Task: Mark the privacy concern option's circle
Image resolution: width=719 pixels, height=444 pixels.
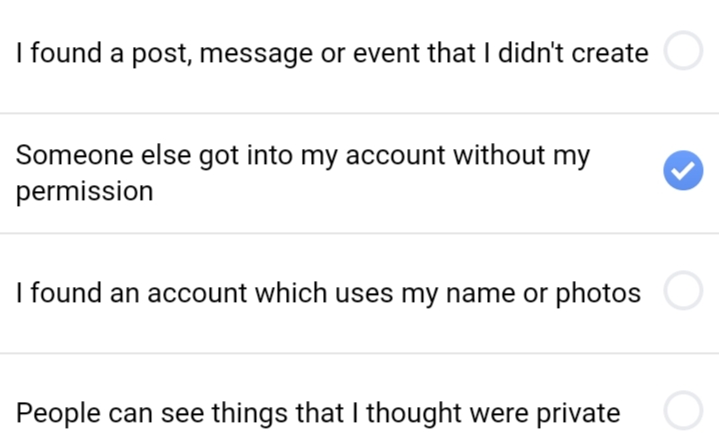Action: 683,411
